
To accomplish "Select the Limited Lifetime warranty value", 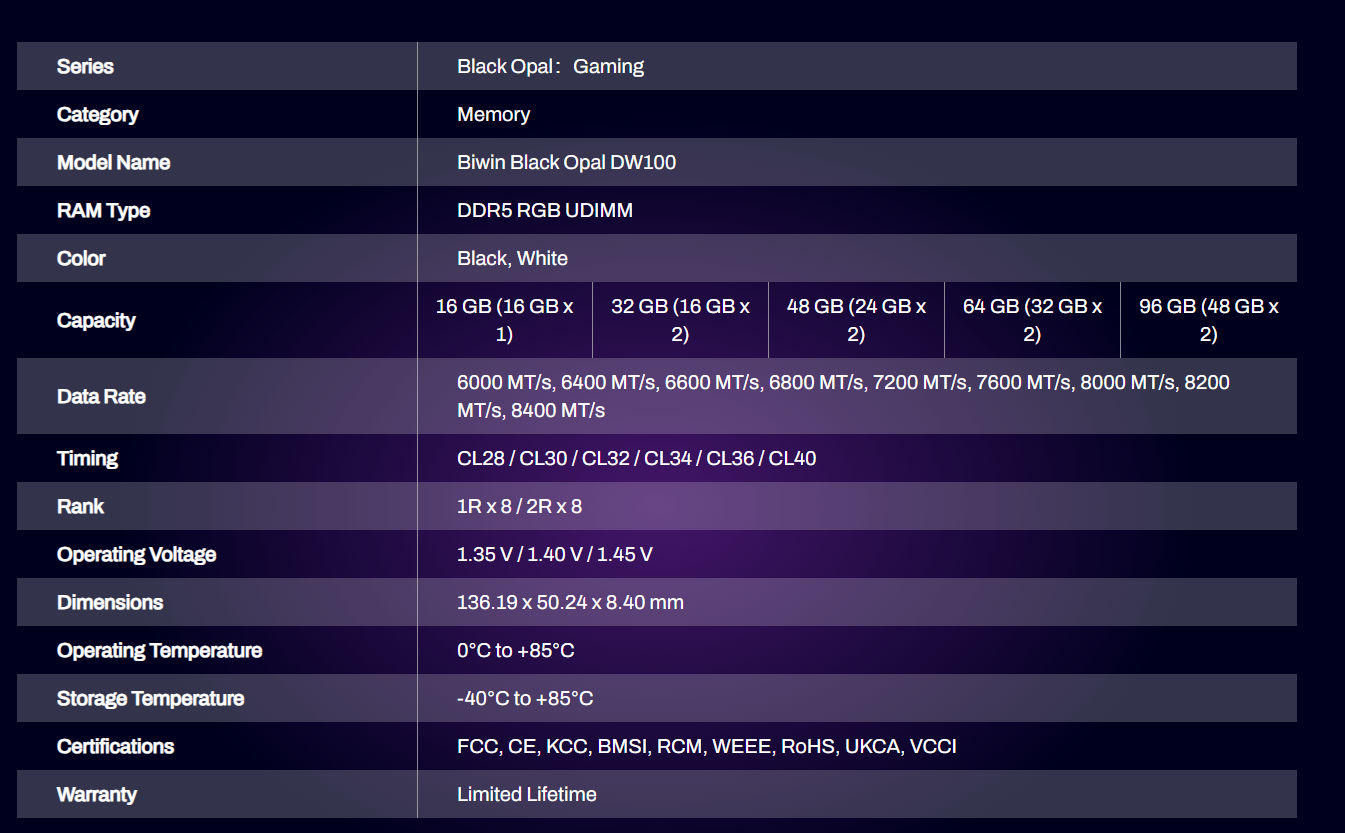I will pos(526,795).
